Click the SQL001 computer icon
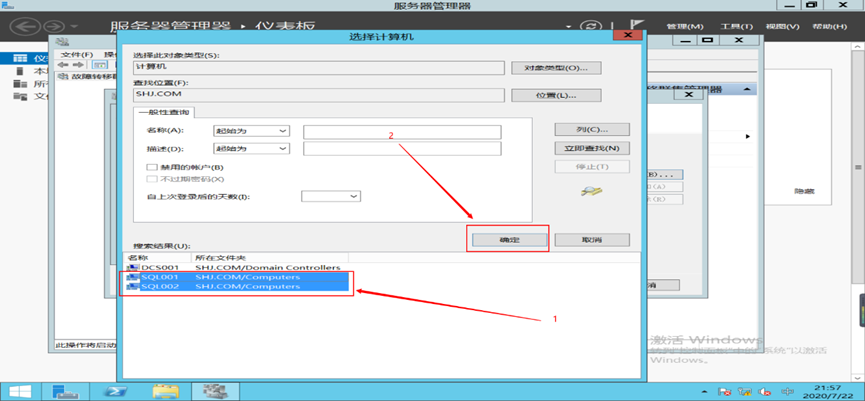The height and width of the screenshot is (401, 865). [133, 277]
